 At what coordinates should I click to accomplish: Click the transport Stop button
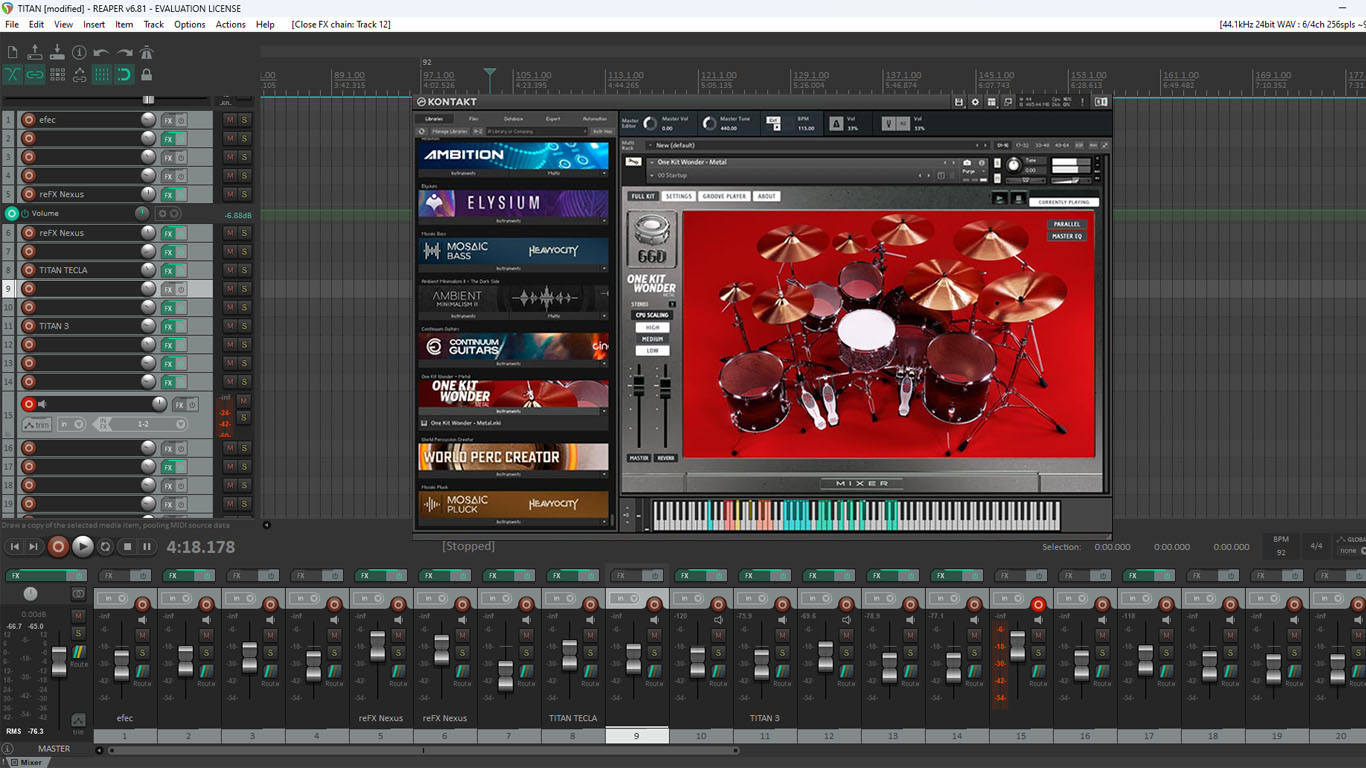click(x=127, y=547)
